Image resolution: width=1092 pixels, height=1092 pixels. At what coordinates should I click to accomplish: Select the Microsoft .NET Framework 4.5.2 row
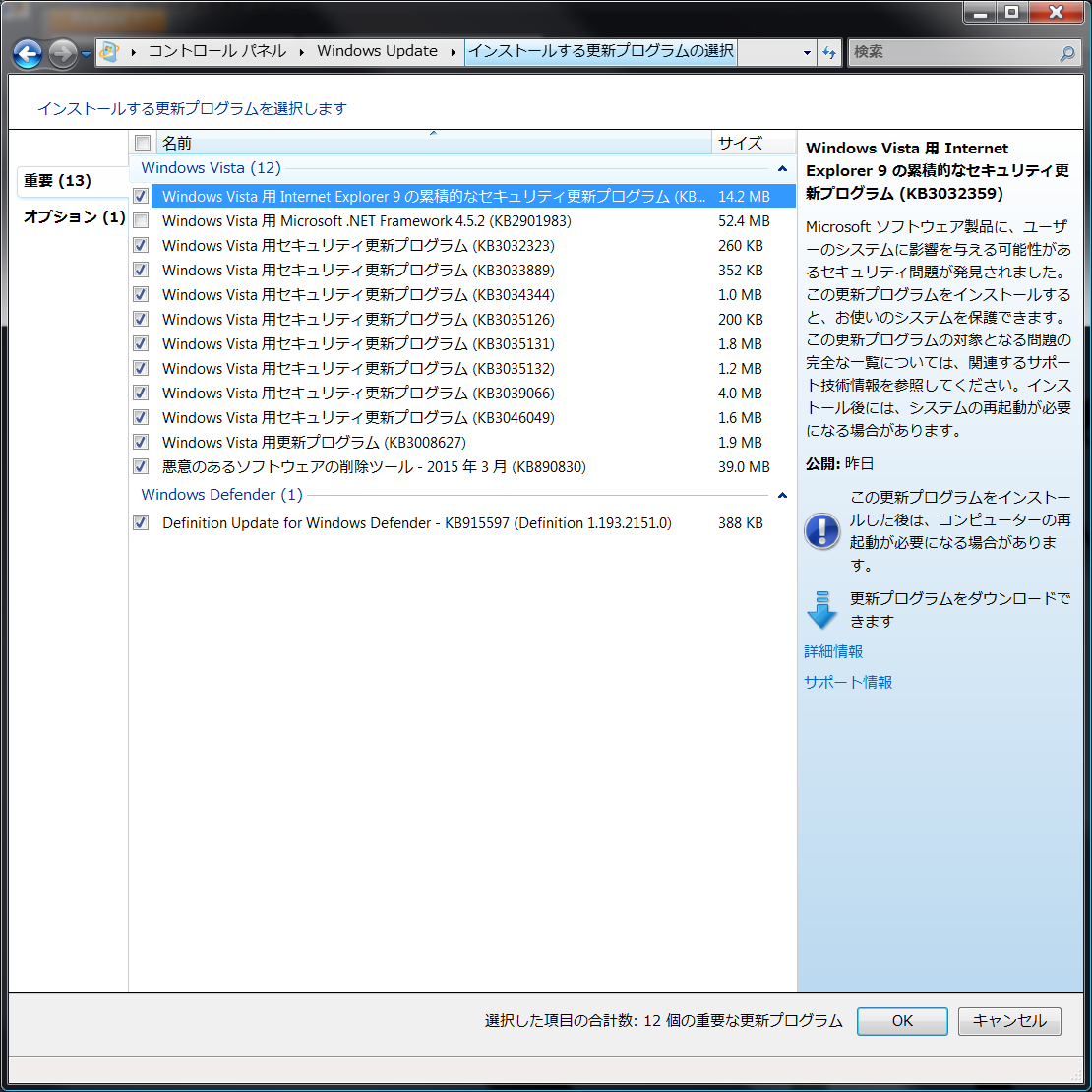pyautogui.click(x=463, y=220)
